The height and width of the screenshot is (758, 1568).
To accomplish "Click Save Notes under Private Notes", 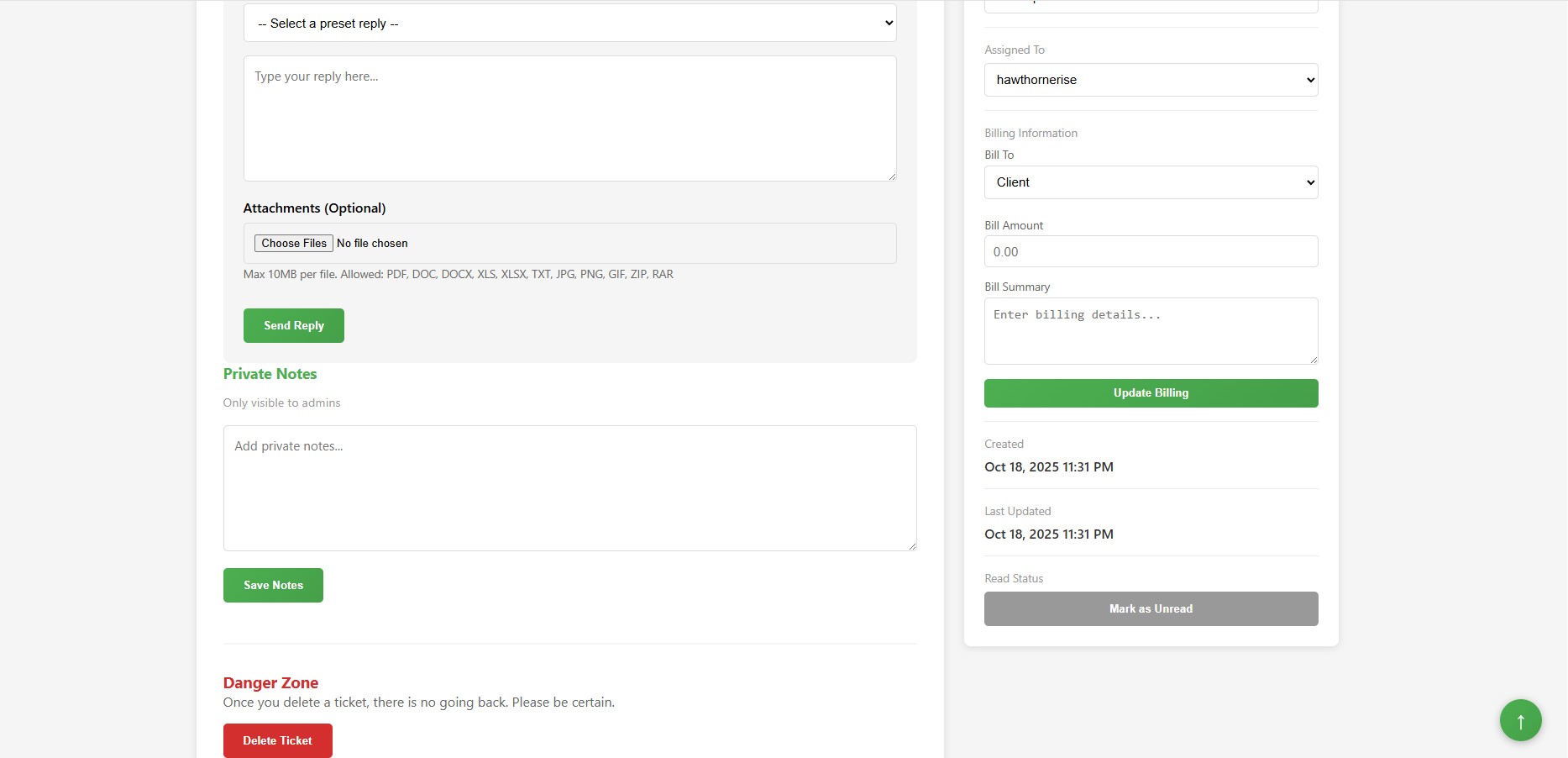I will (273, 585).
